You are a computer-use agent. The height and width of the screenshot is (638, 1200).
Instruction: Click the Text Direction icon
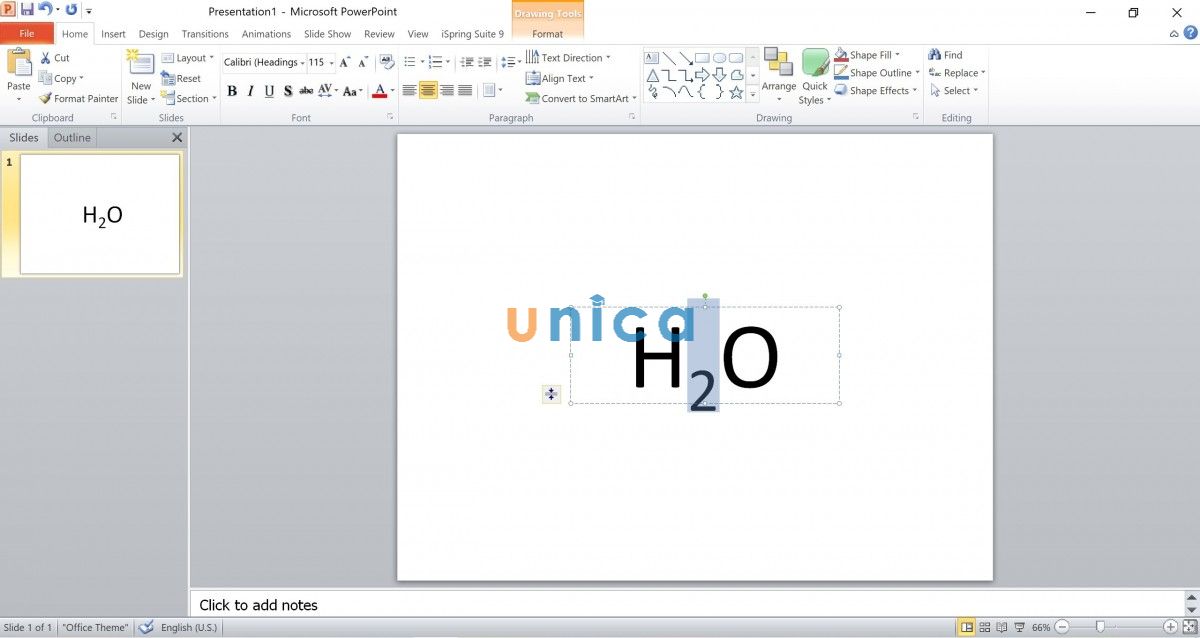pyautogui.click(x=536, y=57)
